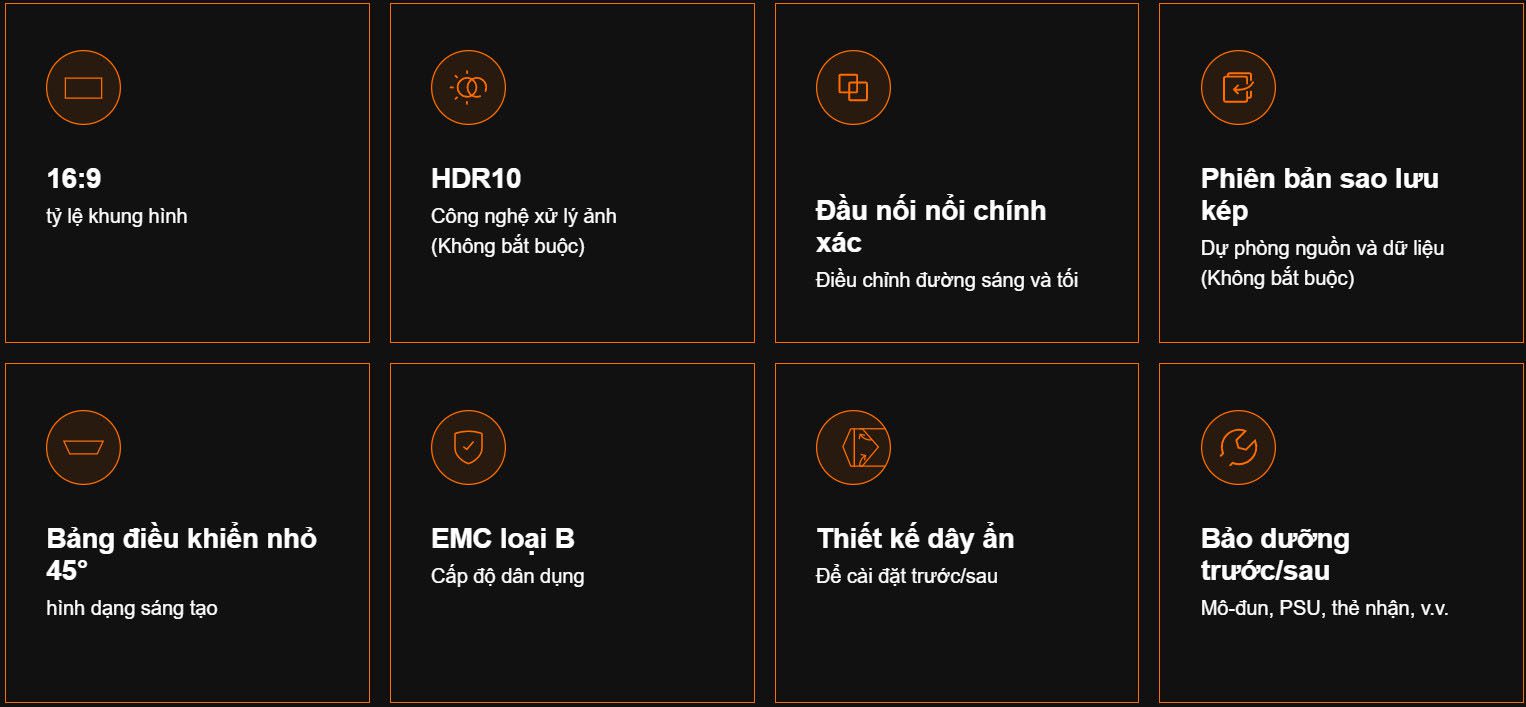Click 'Điều chỉnh đường sáng và tối' description
The width and height of the screenshot is (1526, 707).
946,280
